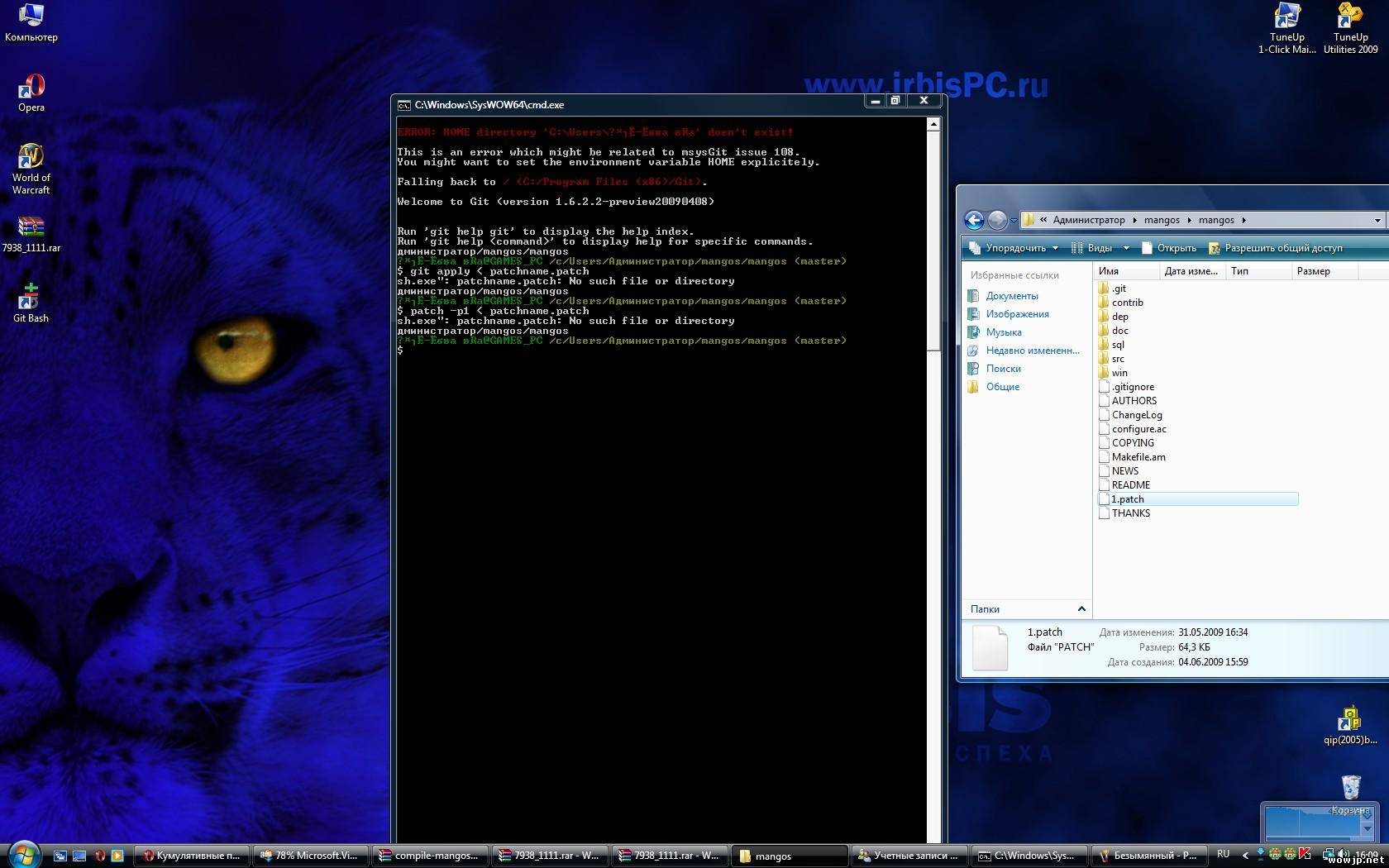Viewport: 1389px width, 868px height.
Task: Open Документы favorite link
Action: click(1003, 296)
